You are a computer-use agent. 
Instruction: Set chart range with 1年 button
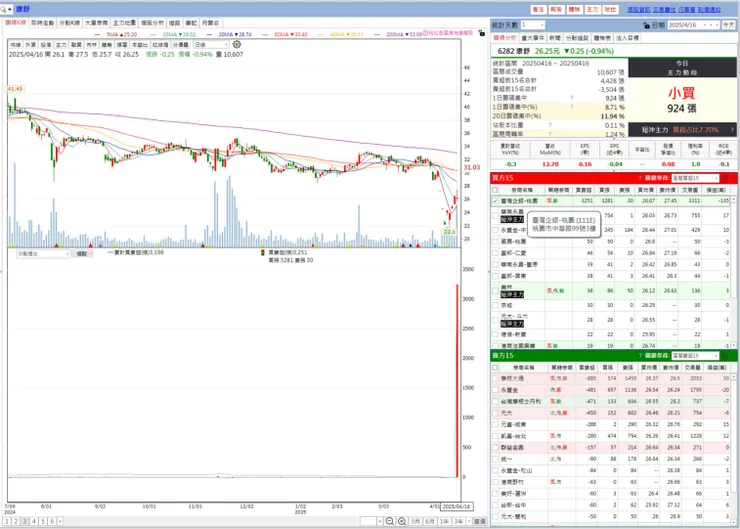pyautogui.click(x=445, y=521)
